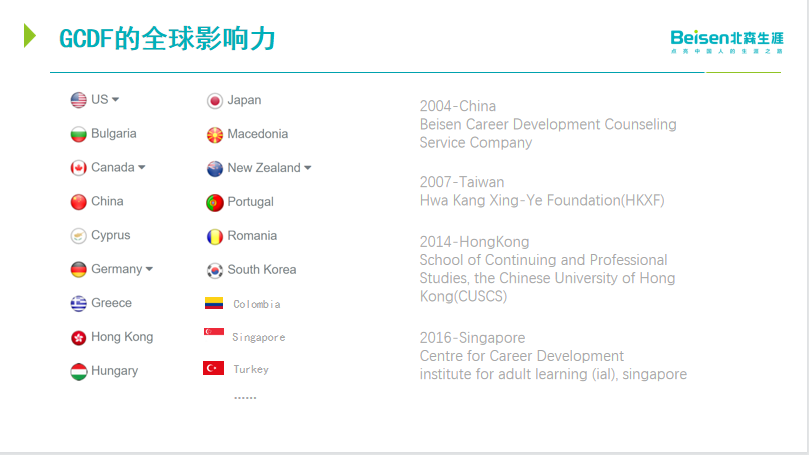
Task: Click the South Korea flag icon
Action: [x=215, y=270]
